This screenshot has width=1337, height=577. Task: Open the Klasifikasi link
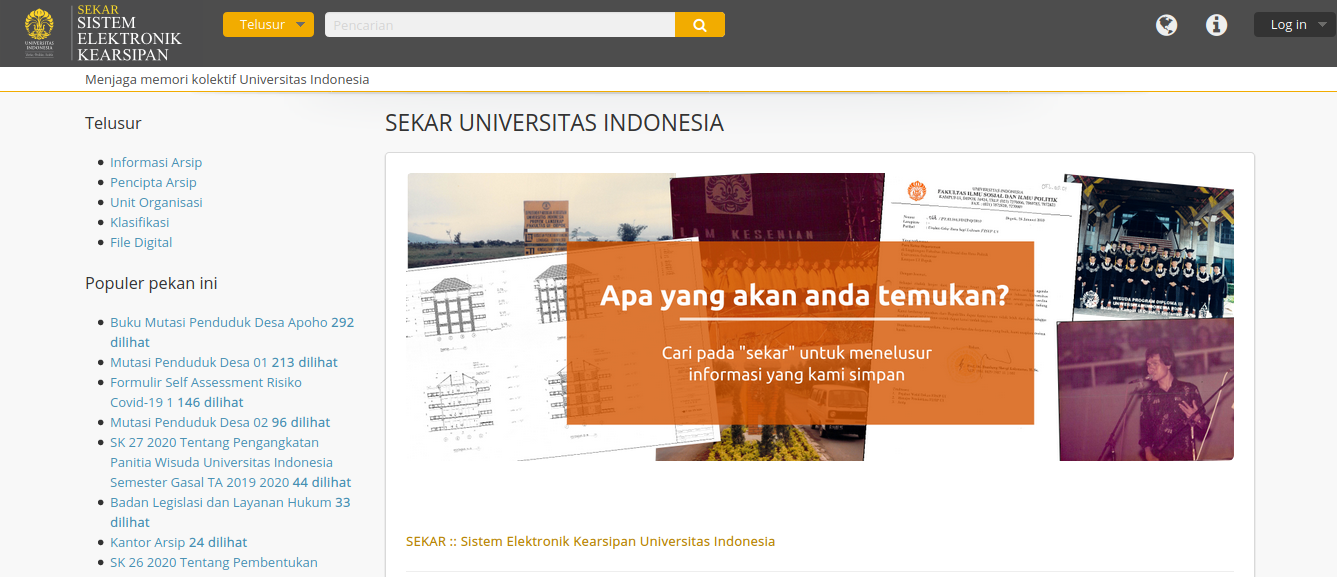139,222
